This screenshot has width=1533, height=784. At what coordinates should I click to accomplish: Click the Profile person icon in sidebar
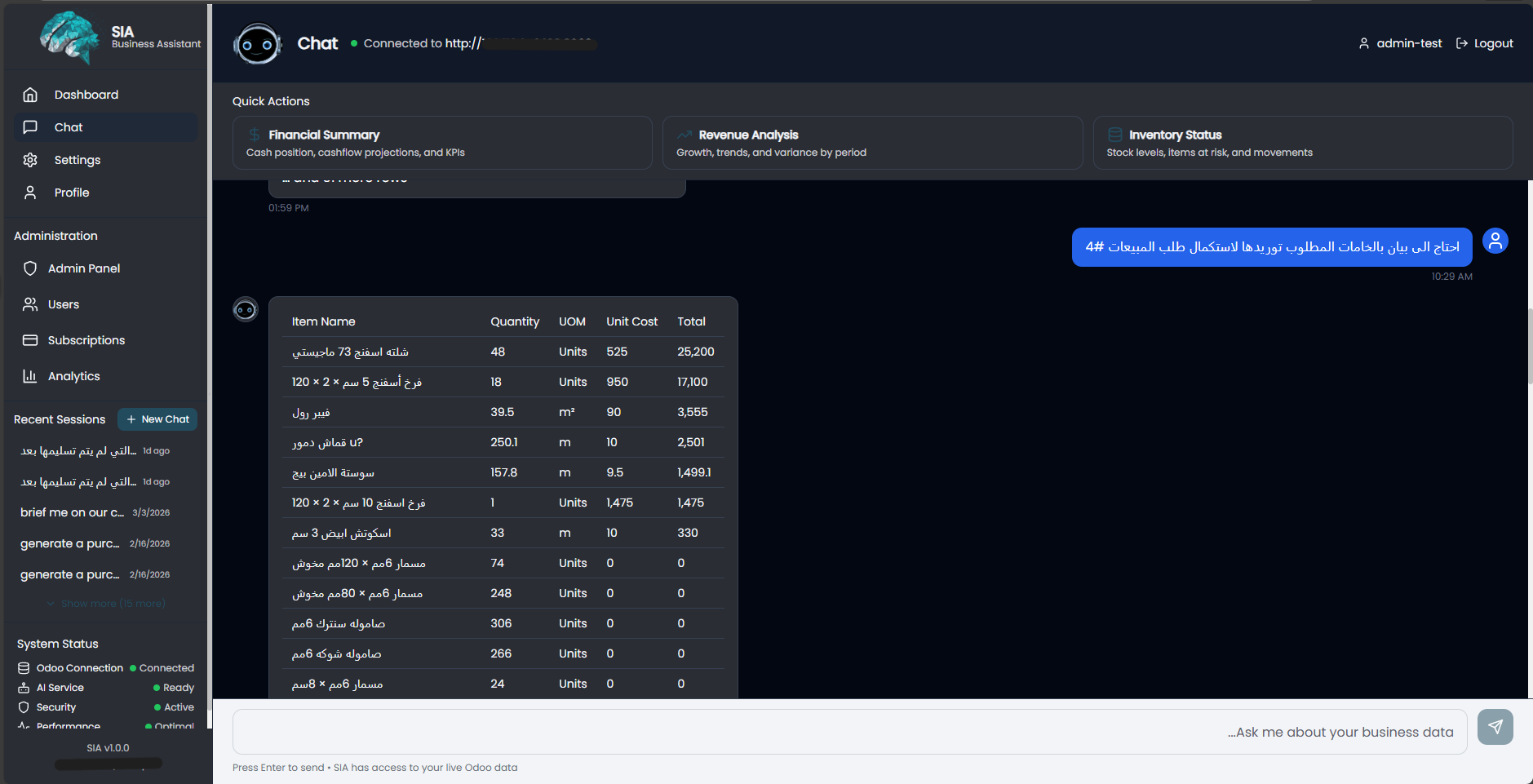point(30,193)
